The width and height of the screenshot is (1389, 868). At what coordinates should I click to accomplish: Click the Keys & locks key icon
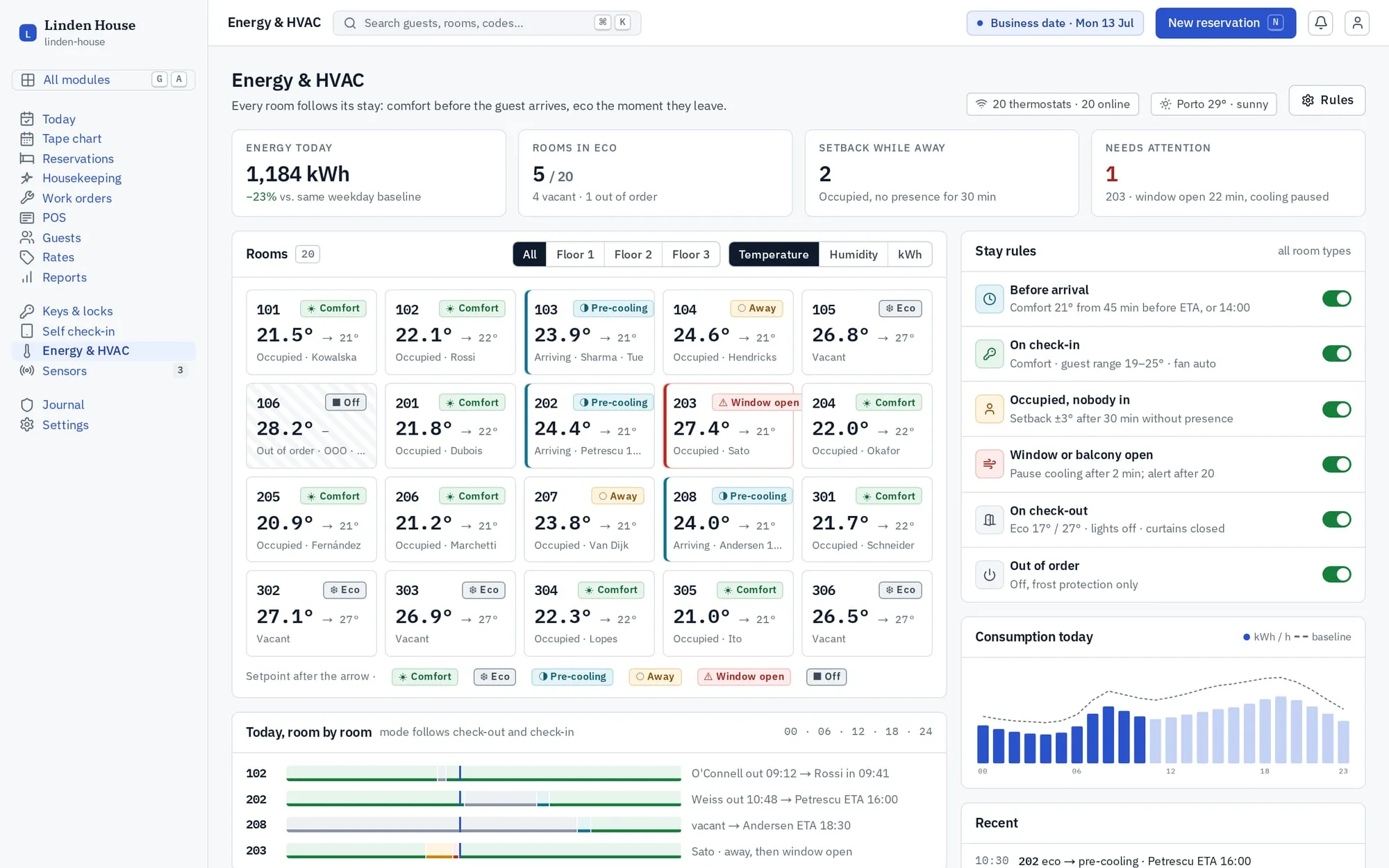pos(27,311)
